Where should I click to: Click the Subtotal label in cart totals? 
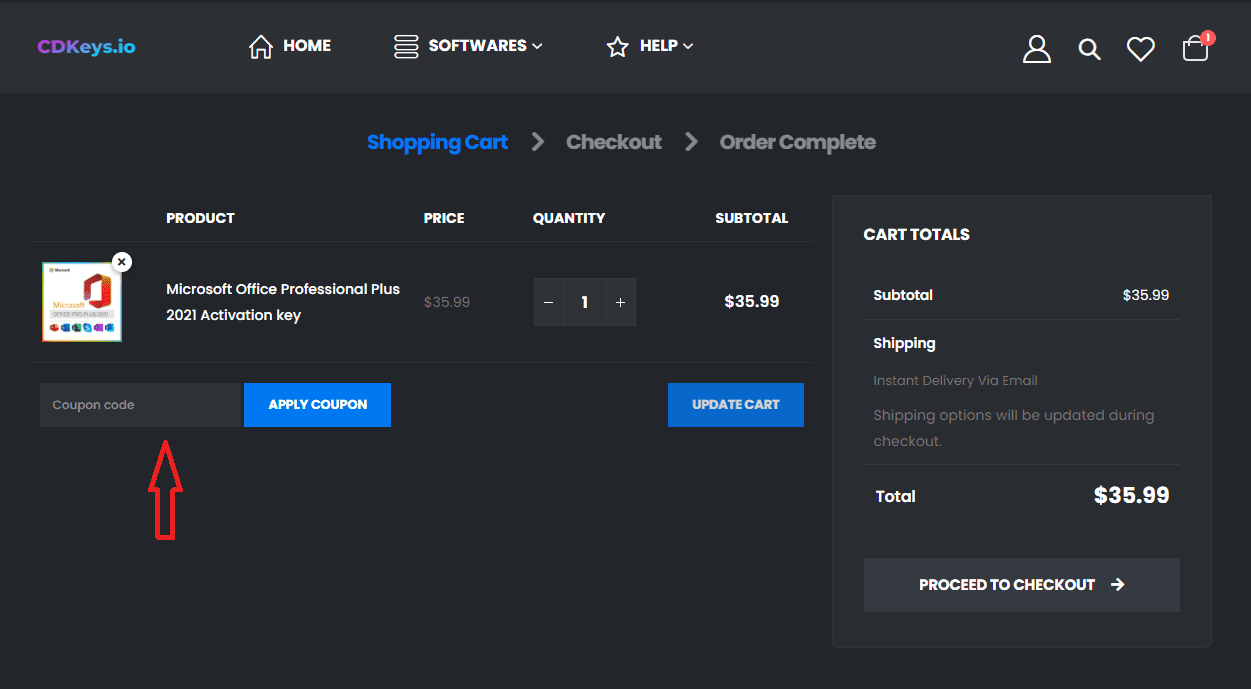(903, 295)
